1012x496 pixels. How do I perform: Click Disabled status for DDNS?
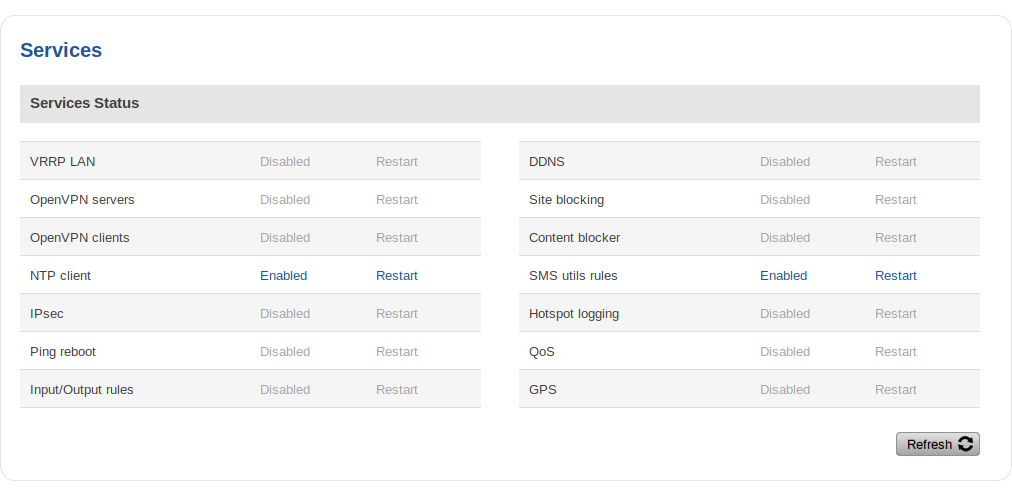(784, 162)
